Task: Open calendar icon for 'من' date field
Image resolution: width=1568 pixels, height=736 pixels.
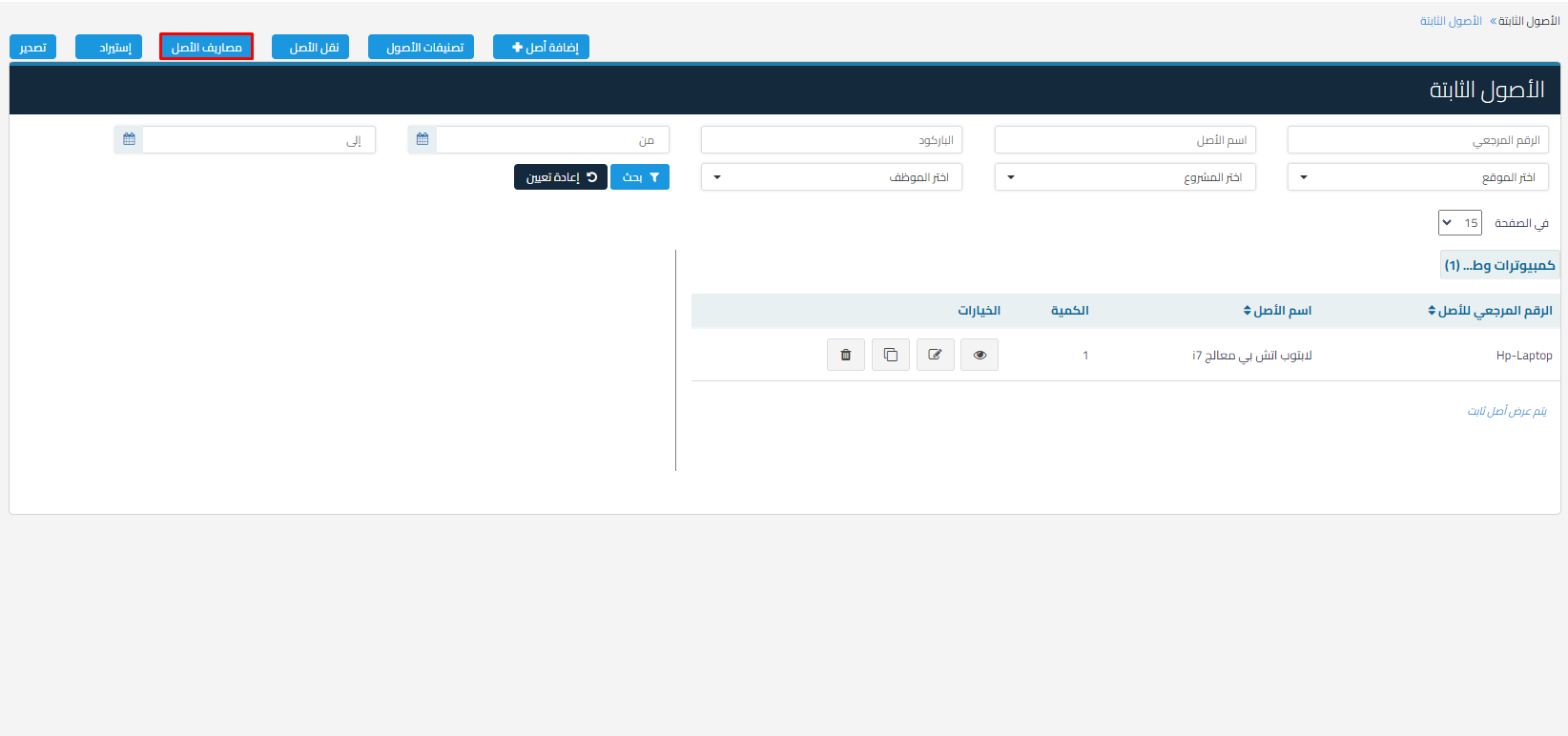Action: click(x=423, y=140)
